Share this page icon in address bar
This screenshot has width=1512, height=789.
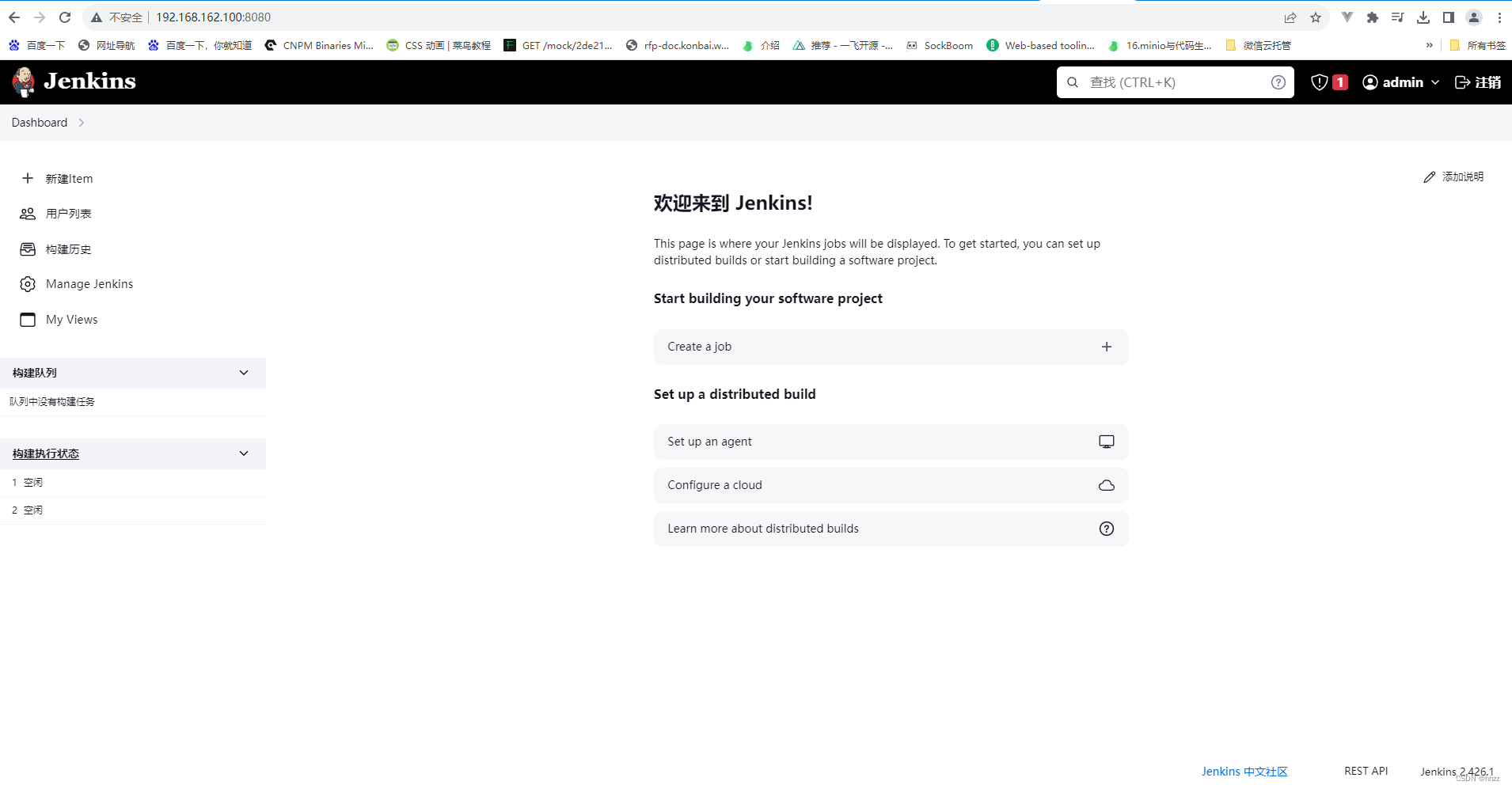pyautogui.click(x=1290, y=17)
